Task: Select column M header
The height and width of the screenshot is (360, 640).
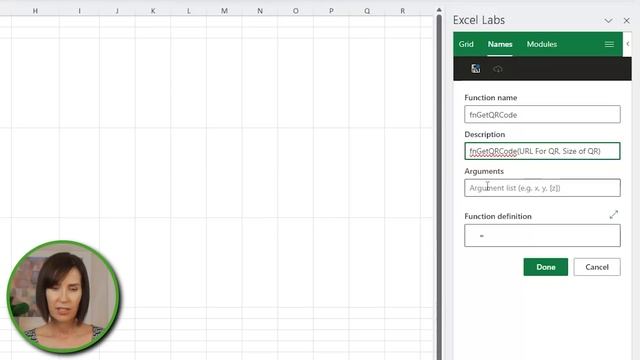Action: (x=224, y=11)
